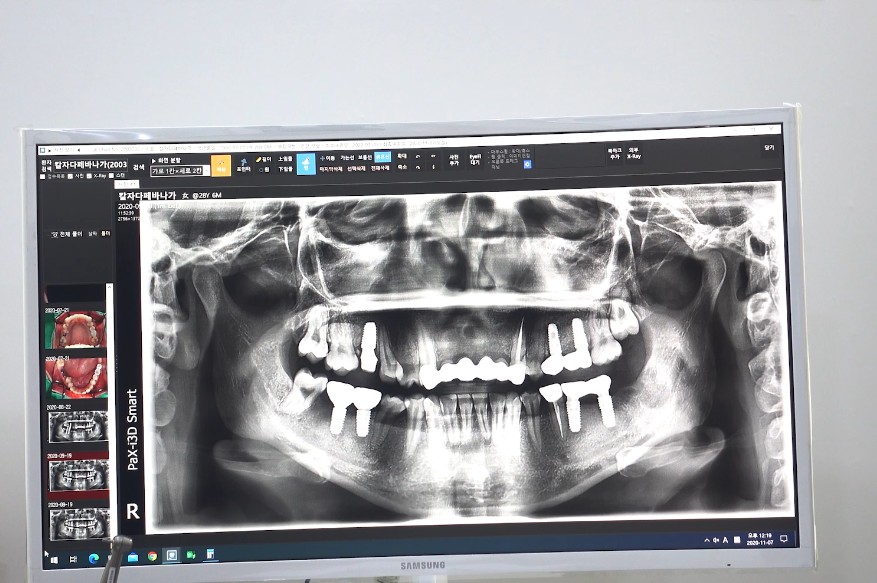Screen dimensions: 877x583
Task: Open the 외부 X-Ray option
Action: click(634, 154)
